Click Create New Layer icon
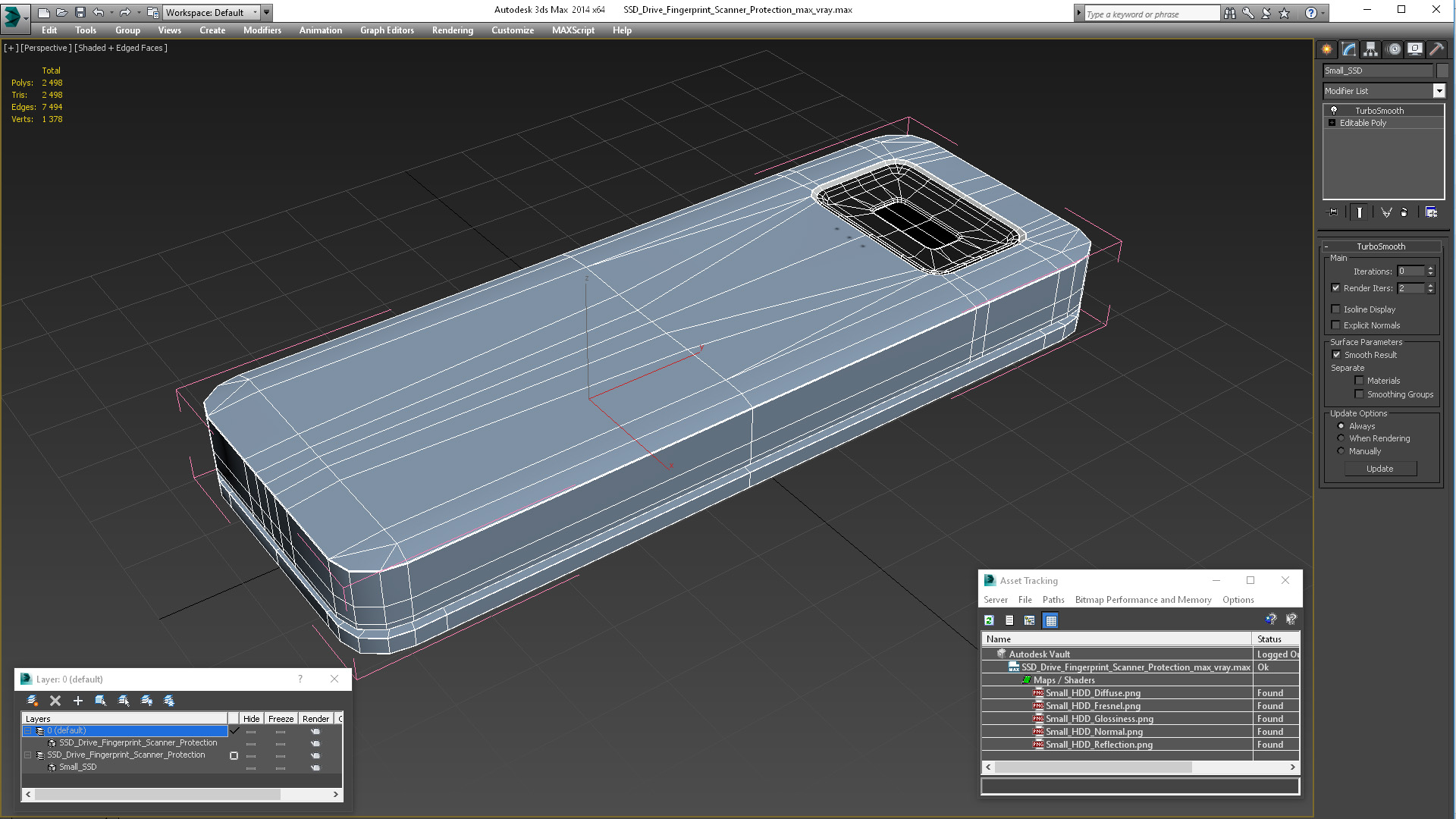 (x=33, y=701)
